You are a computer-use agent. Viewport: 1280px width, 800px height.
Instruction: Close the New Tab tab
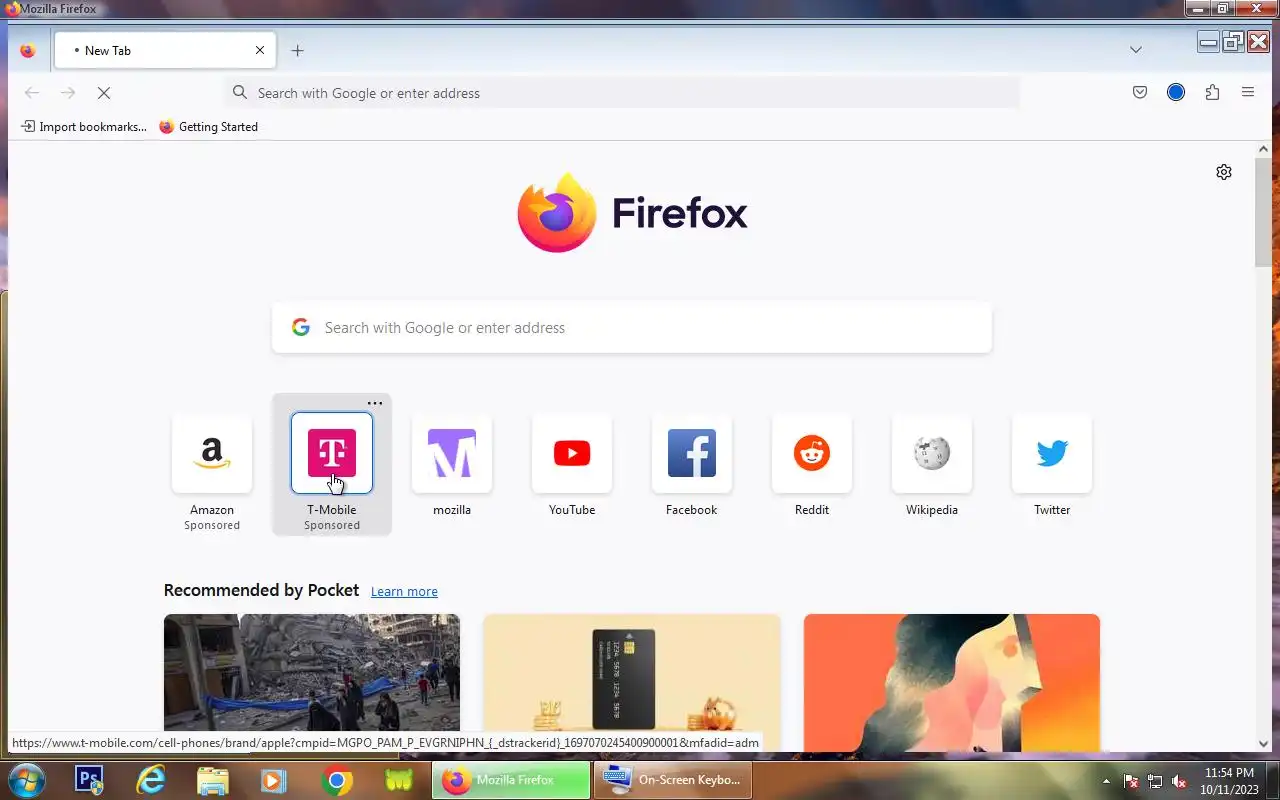260,50
